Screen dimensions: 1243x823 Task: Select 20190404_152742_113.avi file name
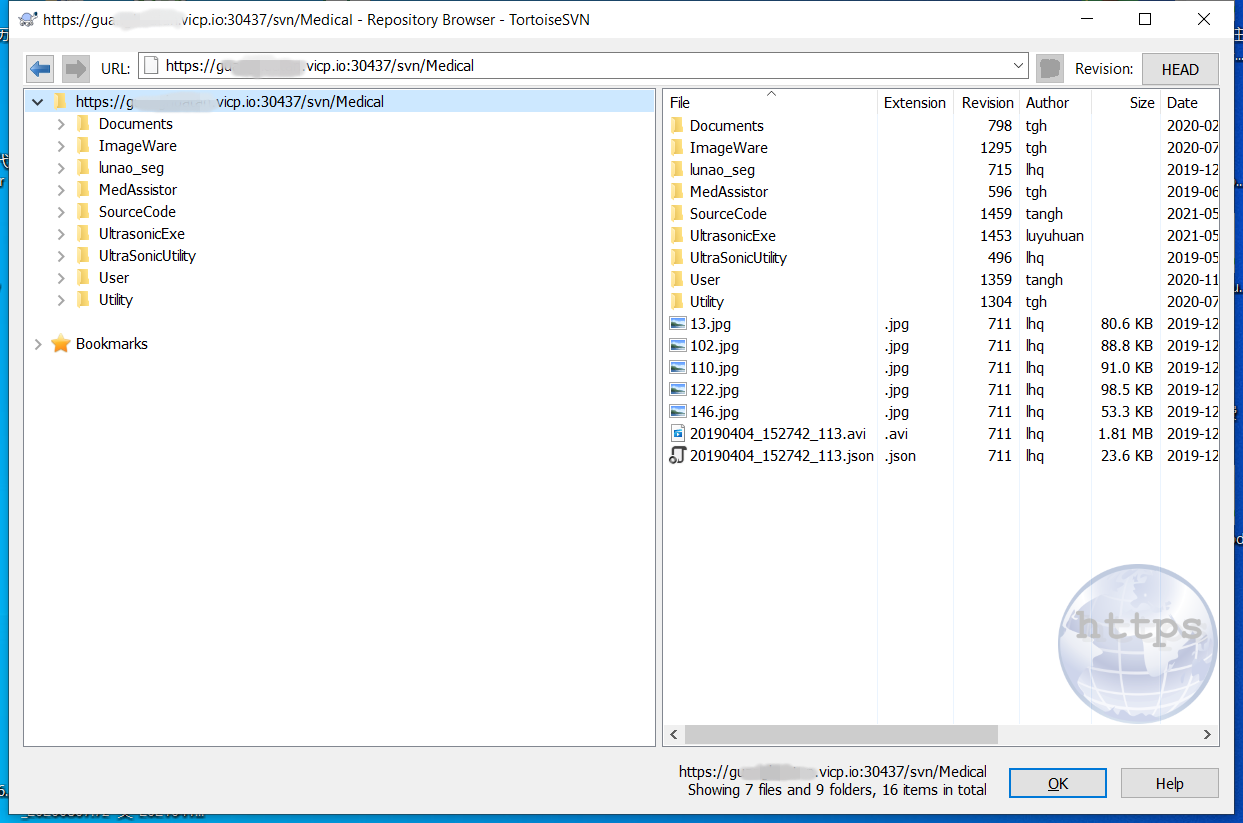click(778, 434)
